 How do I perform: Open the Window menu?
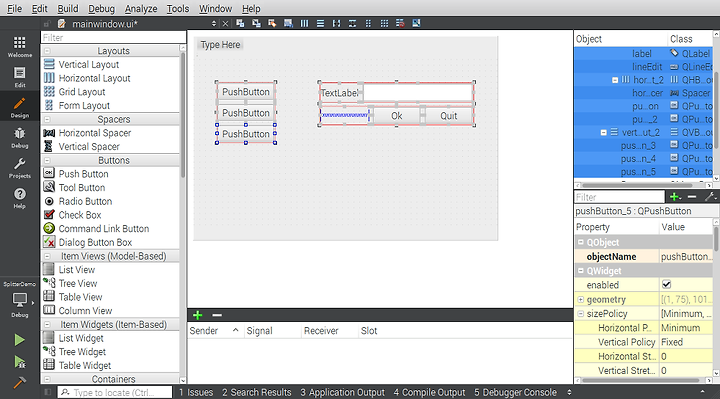click(215, 8)
